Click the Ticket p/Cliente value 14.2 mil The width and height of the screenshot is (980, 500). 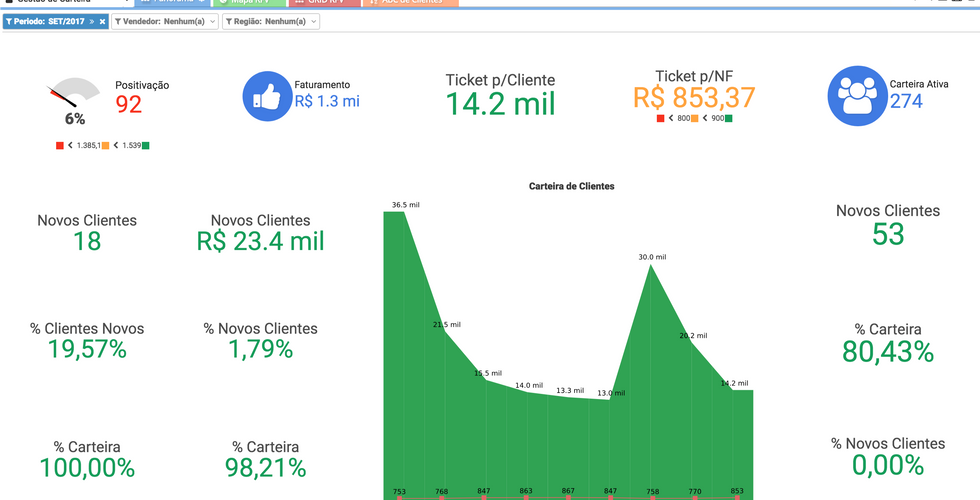[501, 104]
